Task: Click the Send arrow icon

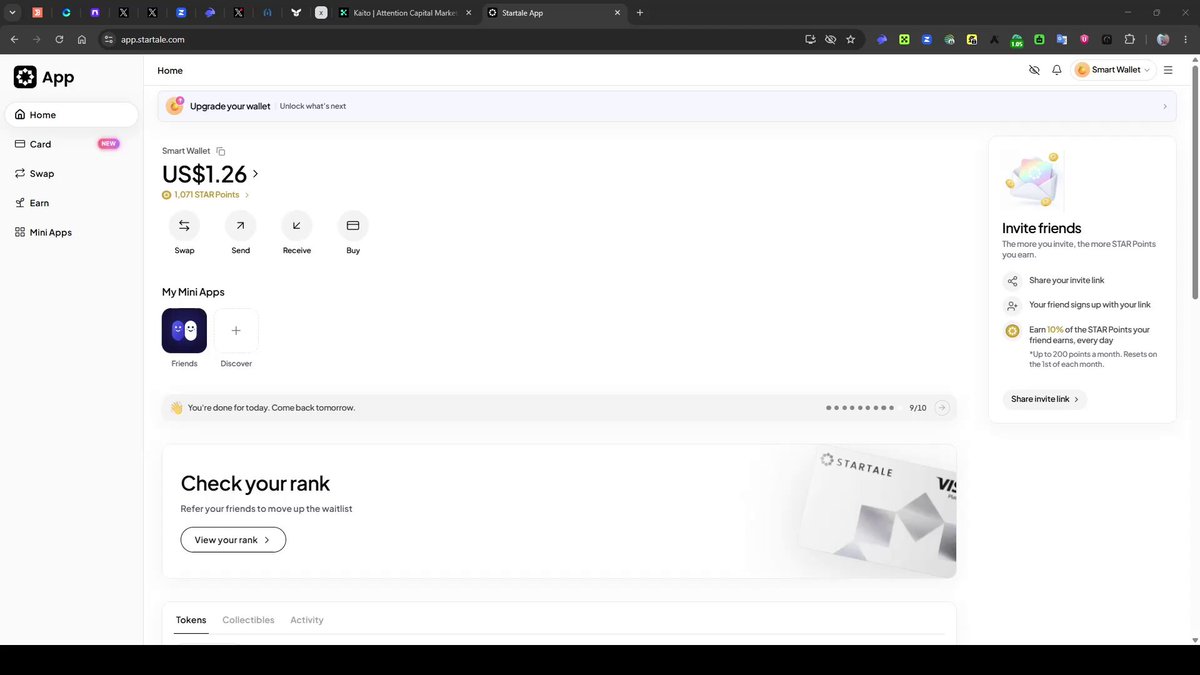Action: 240,225
